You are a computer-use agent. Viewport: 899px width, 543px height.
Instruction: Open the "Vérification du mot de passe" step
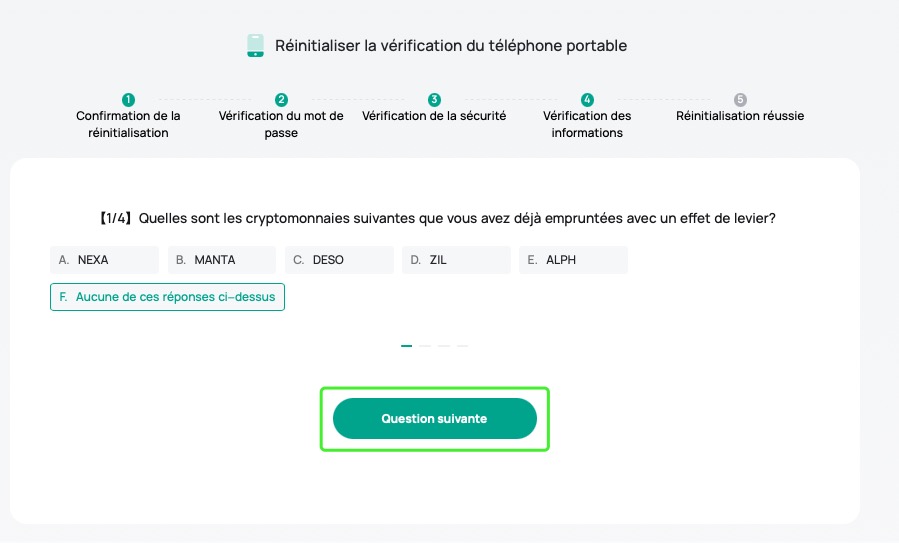pyautogui.click(x=281, y=124)
